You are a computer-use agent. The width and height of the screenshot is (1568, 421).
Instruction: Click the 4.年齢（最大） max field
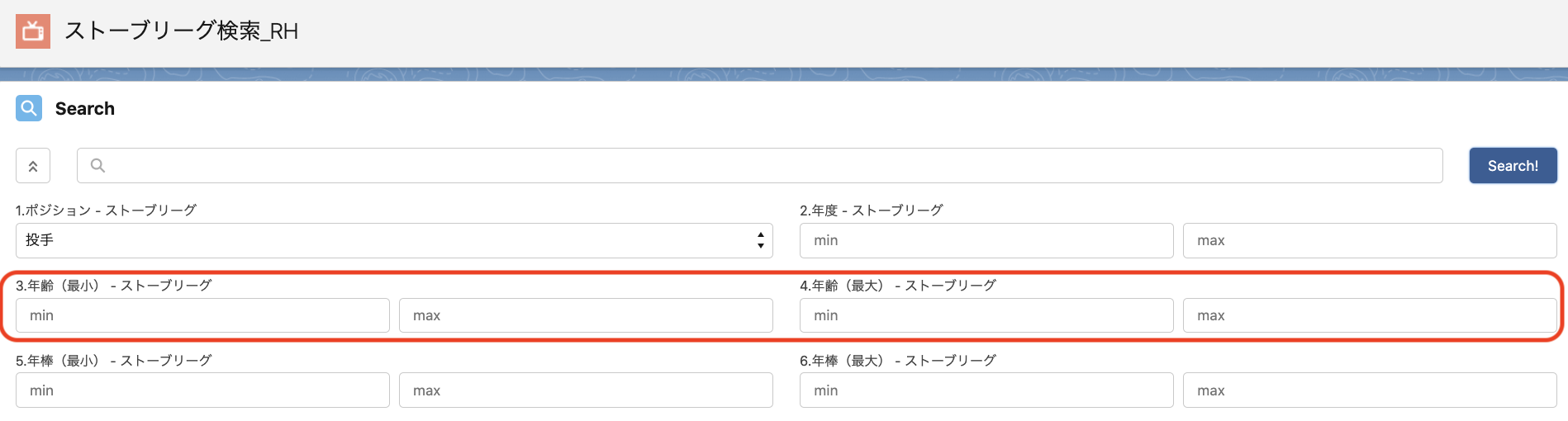pos(1370,315)
